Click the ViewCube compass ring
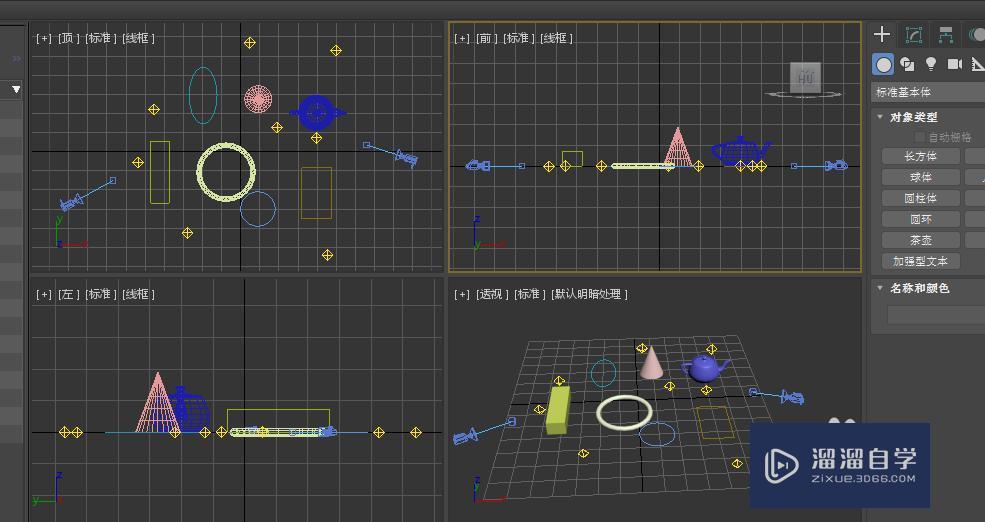Image resolution: width=985 pixels, height=522 pixels. click(x=804, y=95)
